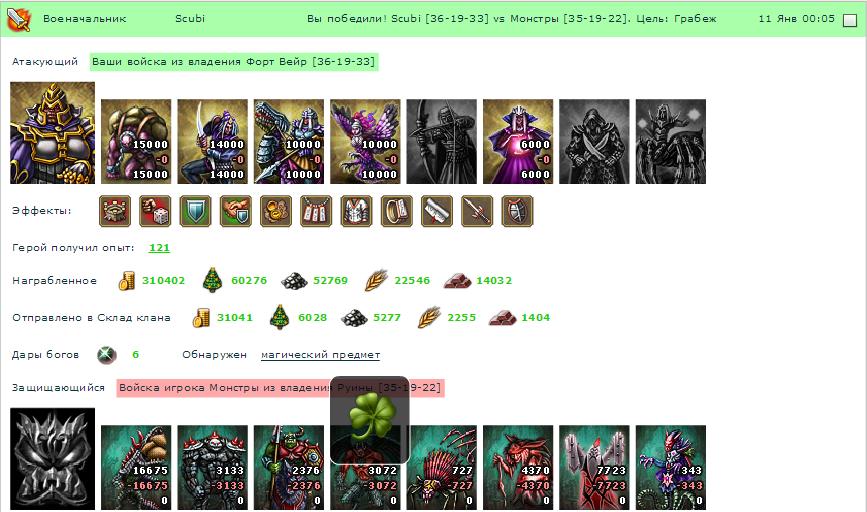Open the магический предмет link

pos(320,354)
